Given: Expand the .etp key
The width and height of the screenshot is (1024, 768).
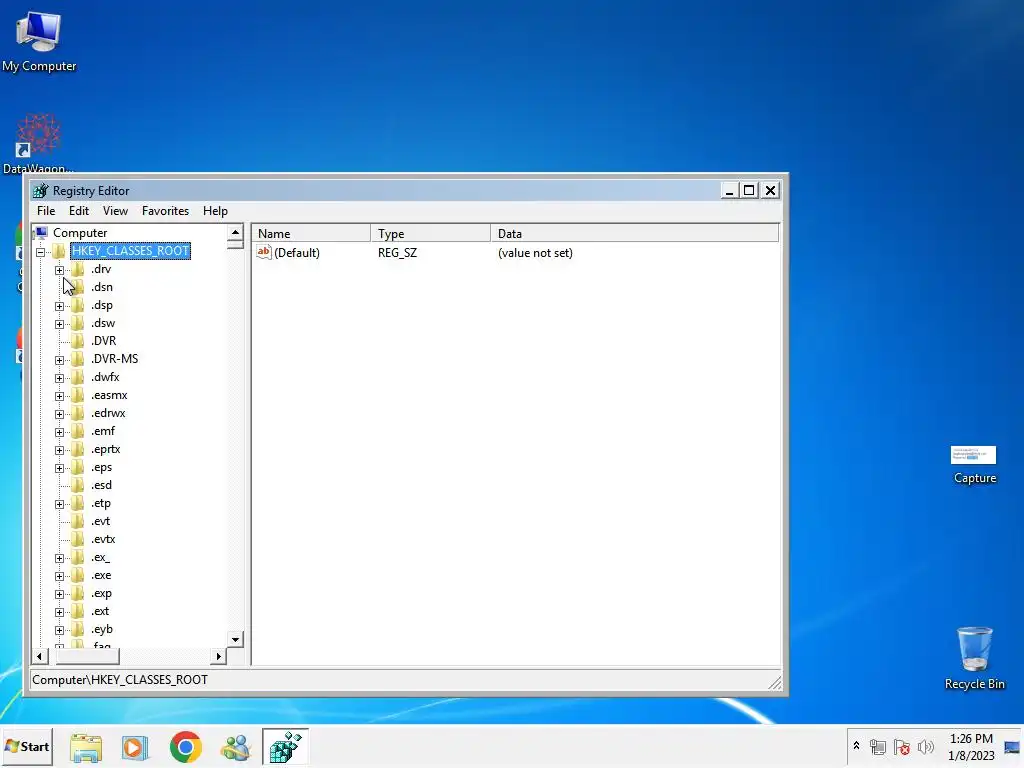Looking at the screenshot, I should [x=59, y=504].
